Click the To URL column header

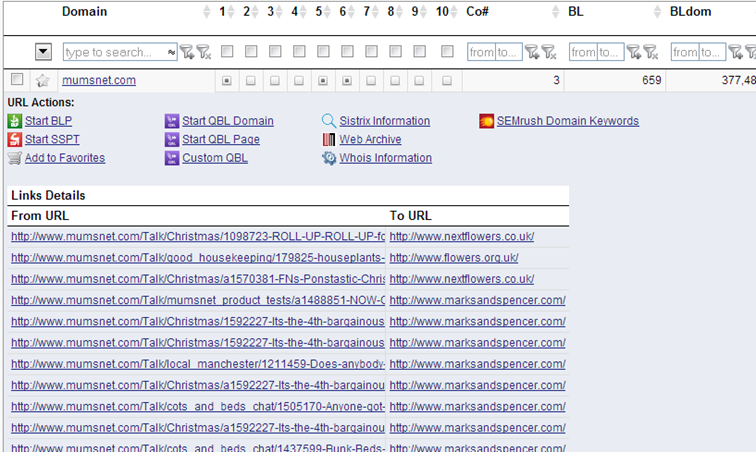[x=410, y=216]
